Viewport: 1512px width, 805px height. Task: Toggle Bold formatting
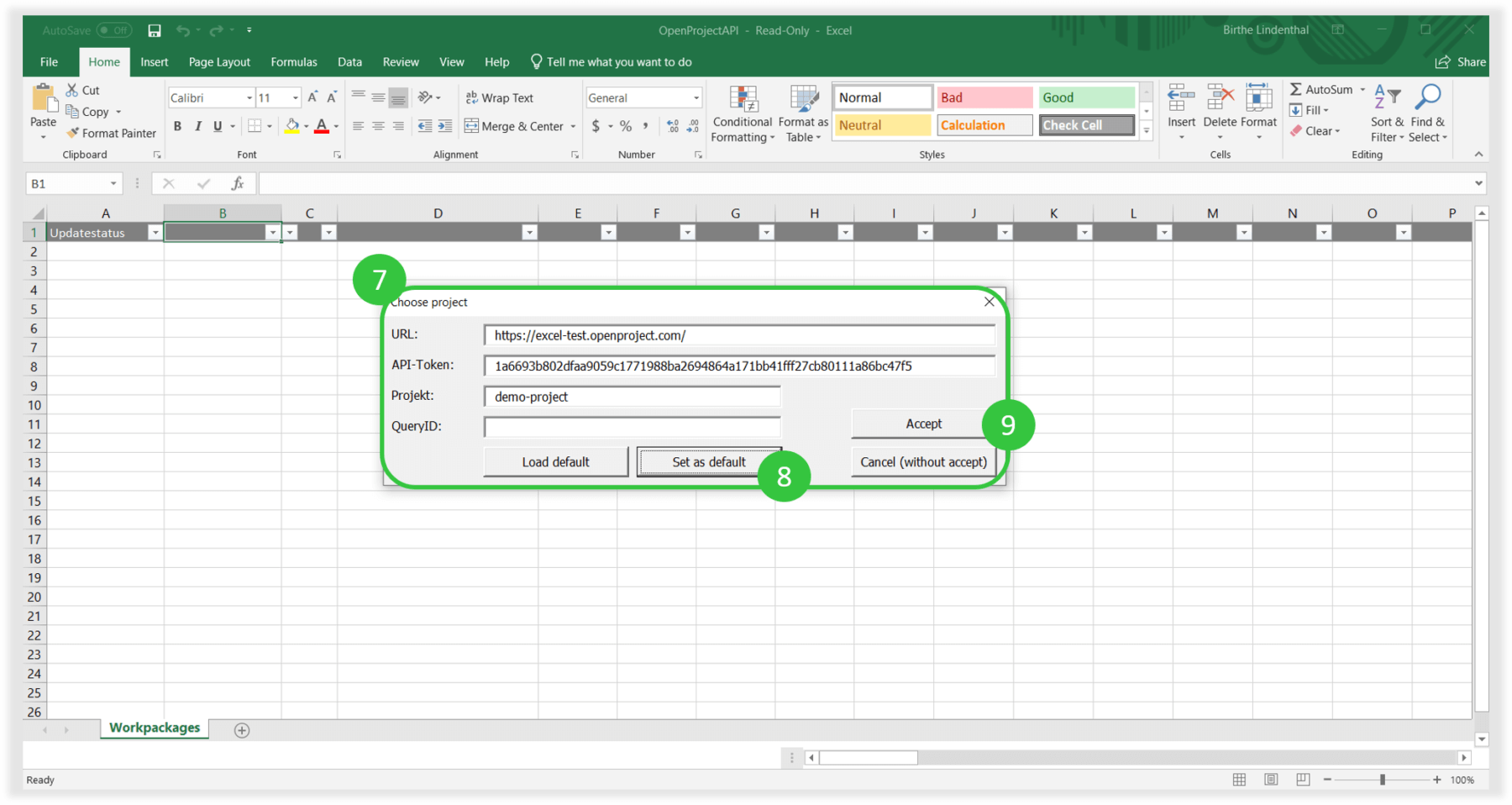(177, 126)
